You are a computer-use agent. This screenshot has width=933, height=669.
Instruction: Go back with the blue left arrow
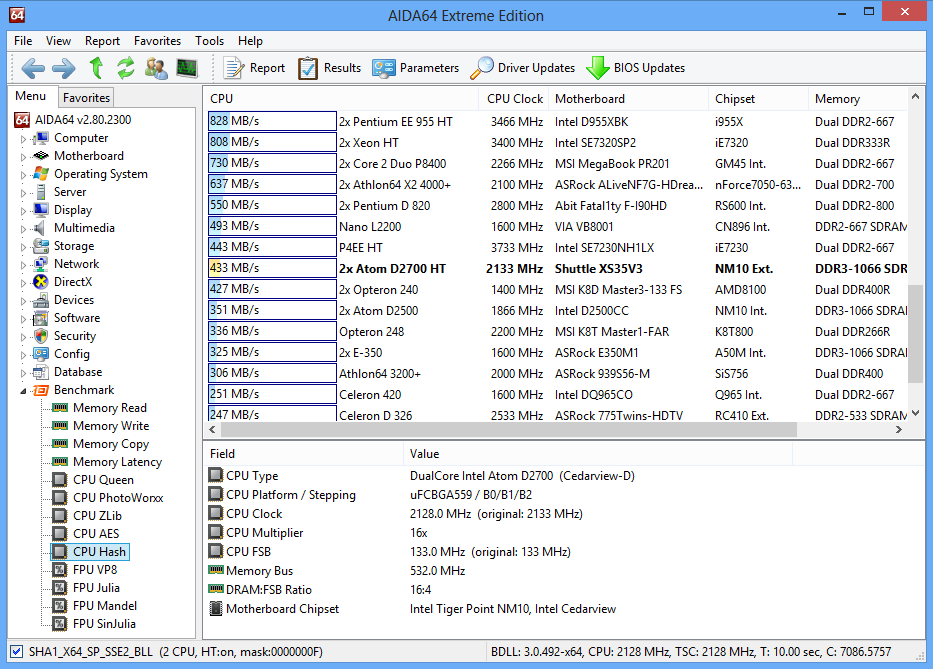33,68
